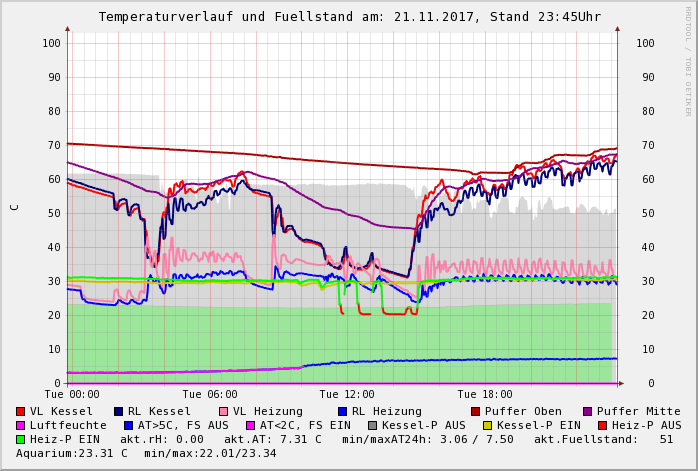Click the red VL Kessel legend swatch
The image size is (698, 471).
tap(21, 411)
